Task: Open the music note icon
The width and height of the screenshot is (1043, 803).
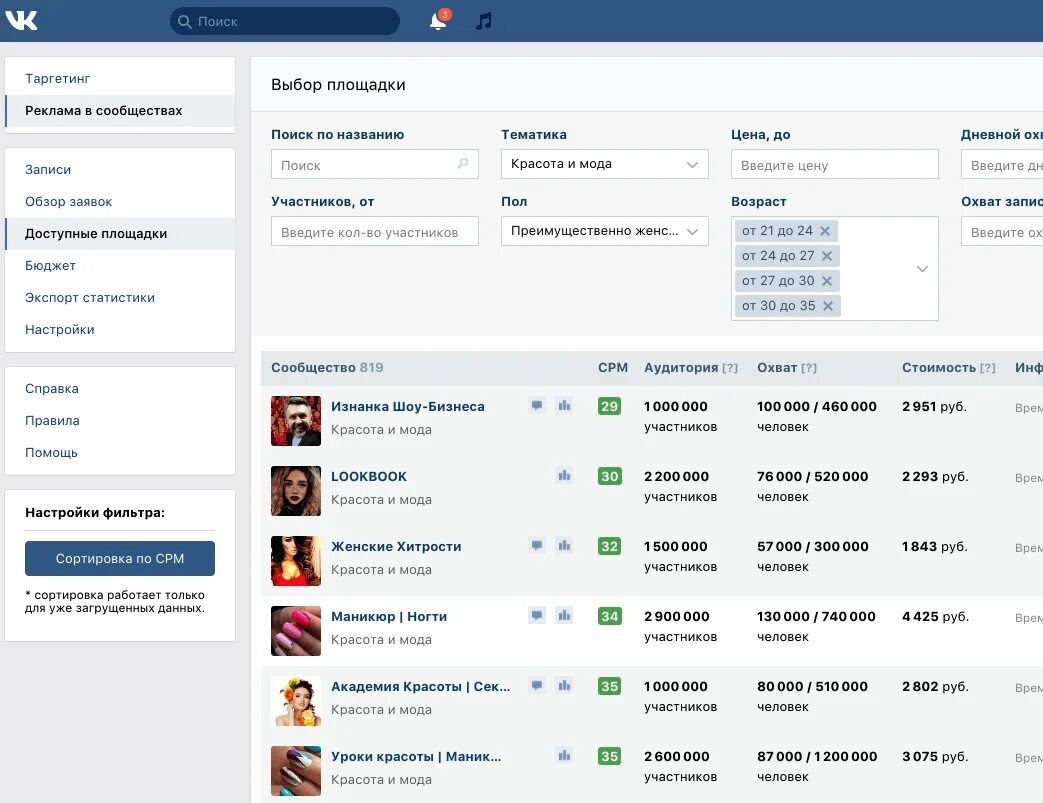Action: pyautogui.click(x=484, y=21)
